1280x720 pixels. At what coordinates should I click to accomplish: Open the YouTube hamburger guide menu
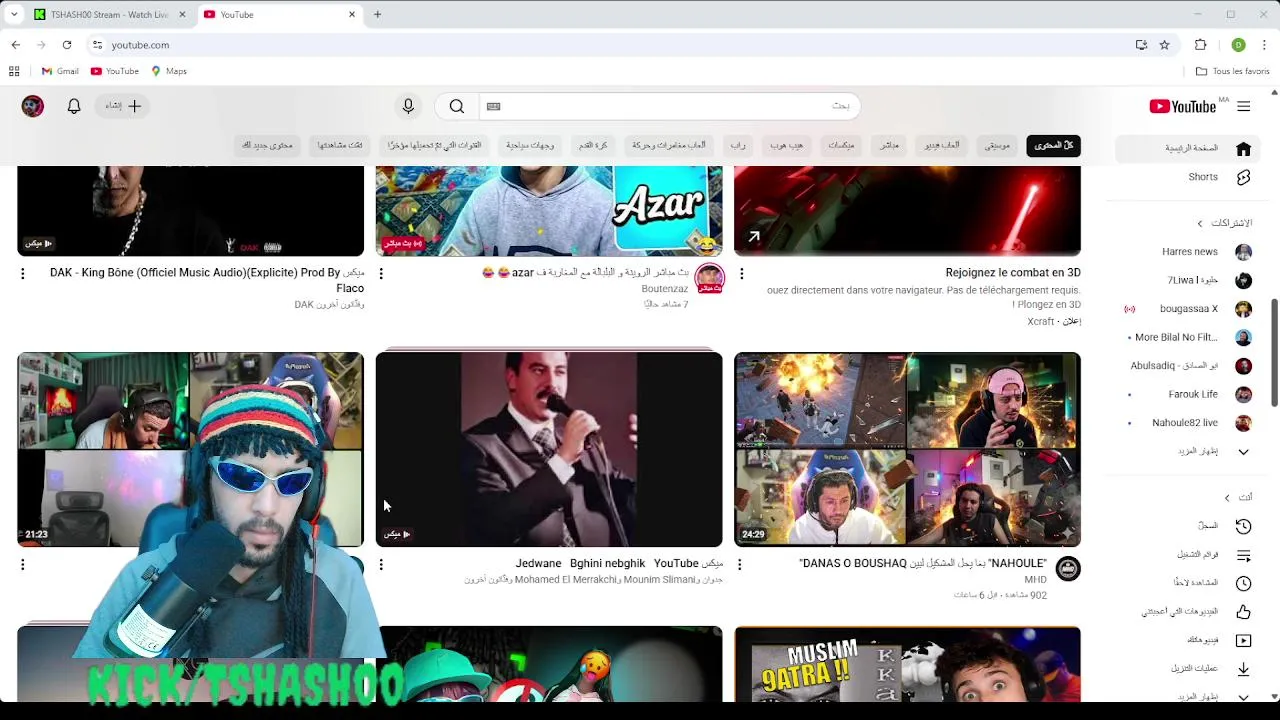[x=1243, y=106]
